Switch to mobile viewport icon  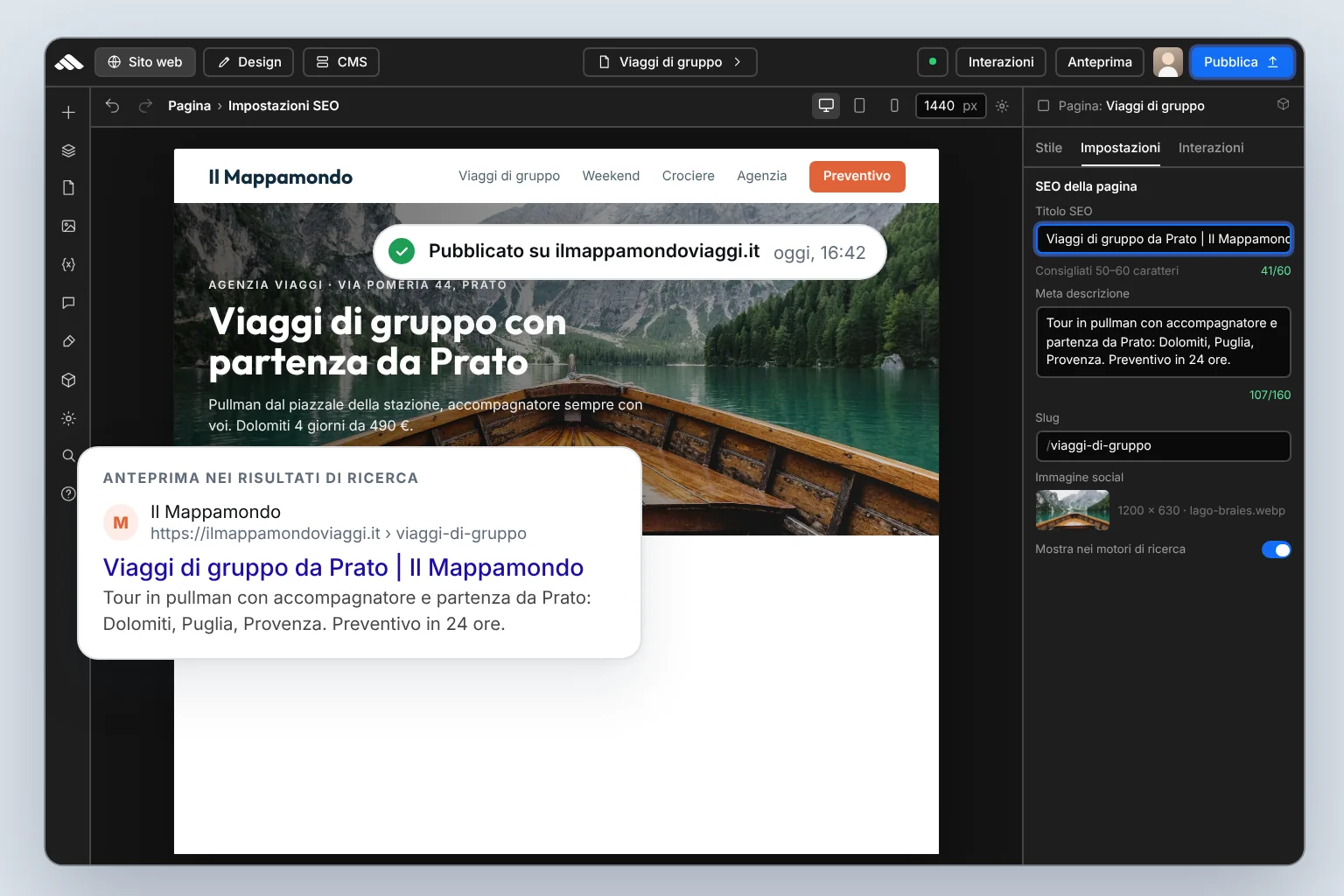(893, 106)
